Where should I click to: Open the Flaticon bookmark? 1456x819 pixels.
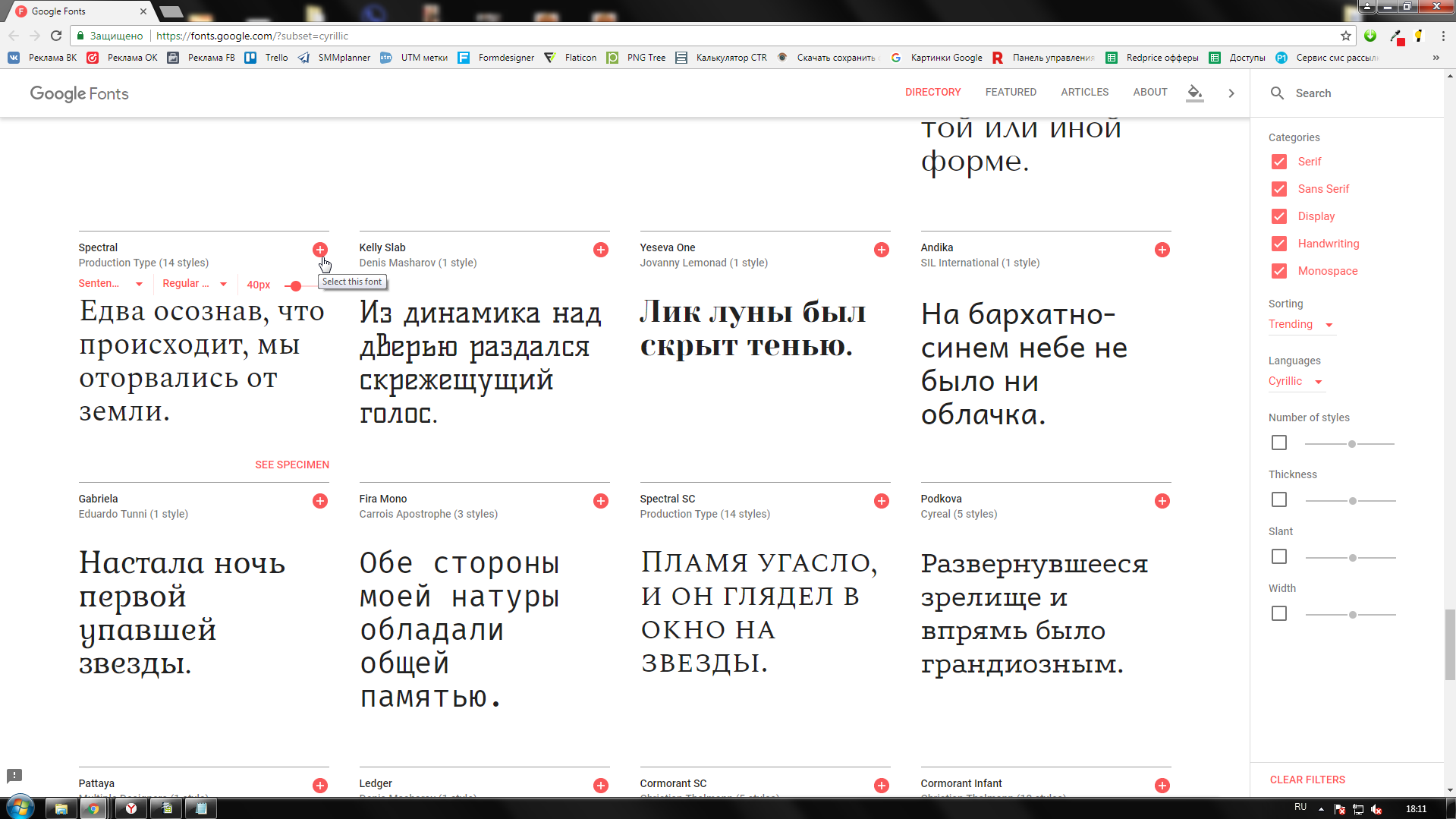571,58
